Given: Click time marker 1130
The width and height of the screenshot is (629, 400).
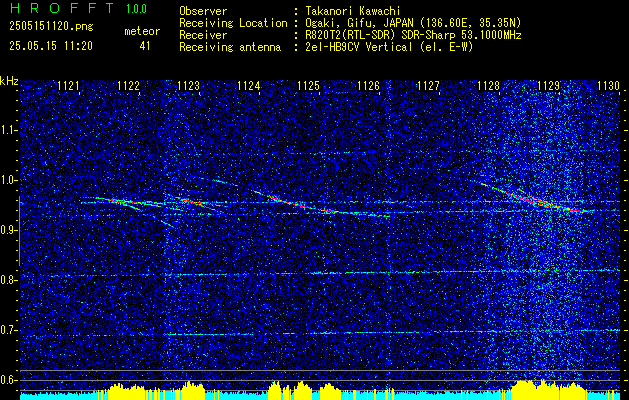Looking at the screenshot, I should (609, 85).
